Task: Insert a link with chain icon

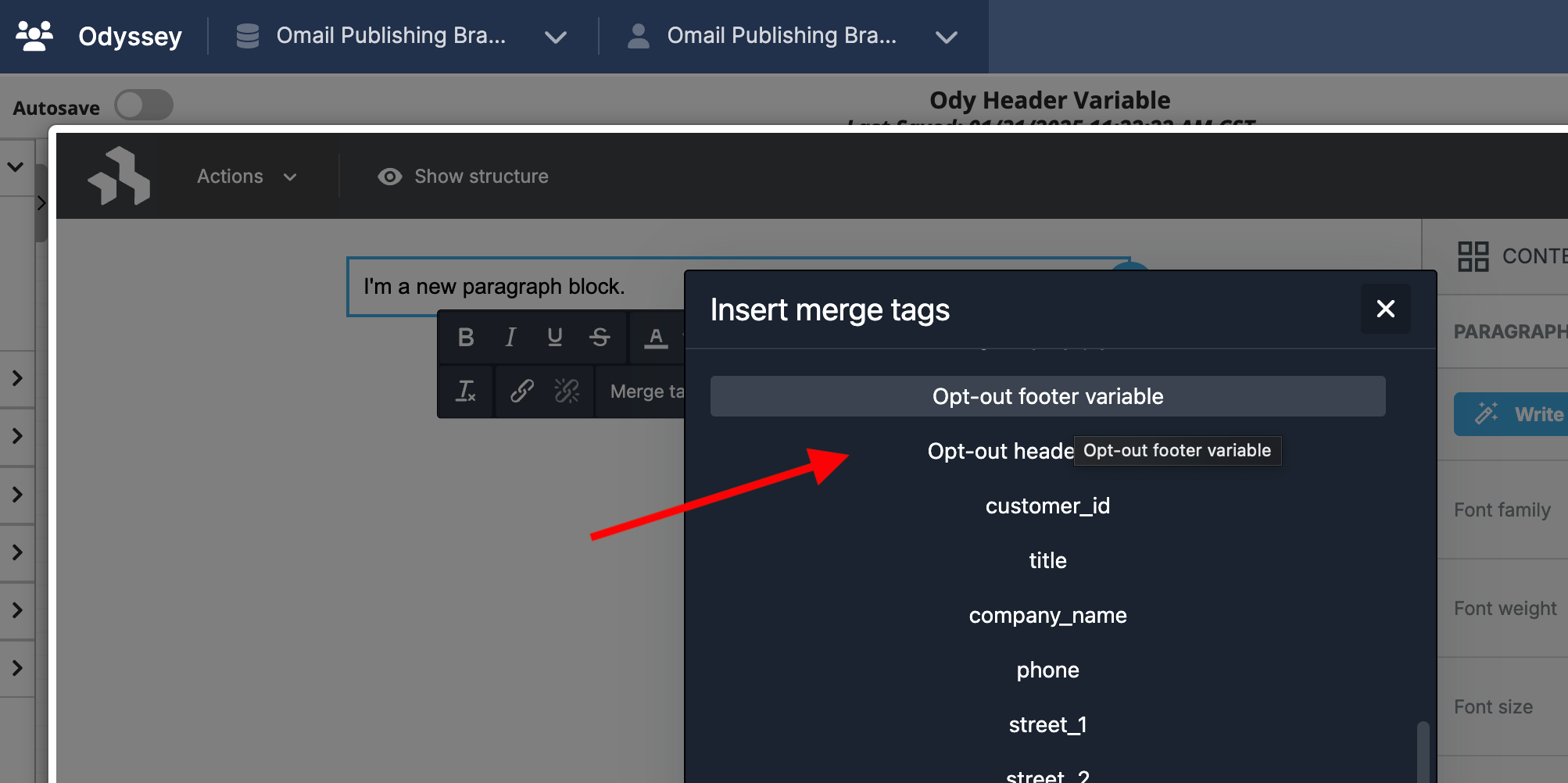Action: pyautogui.click(x=521, y=391)
